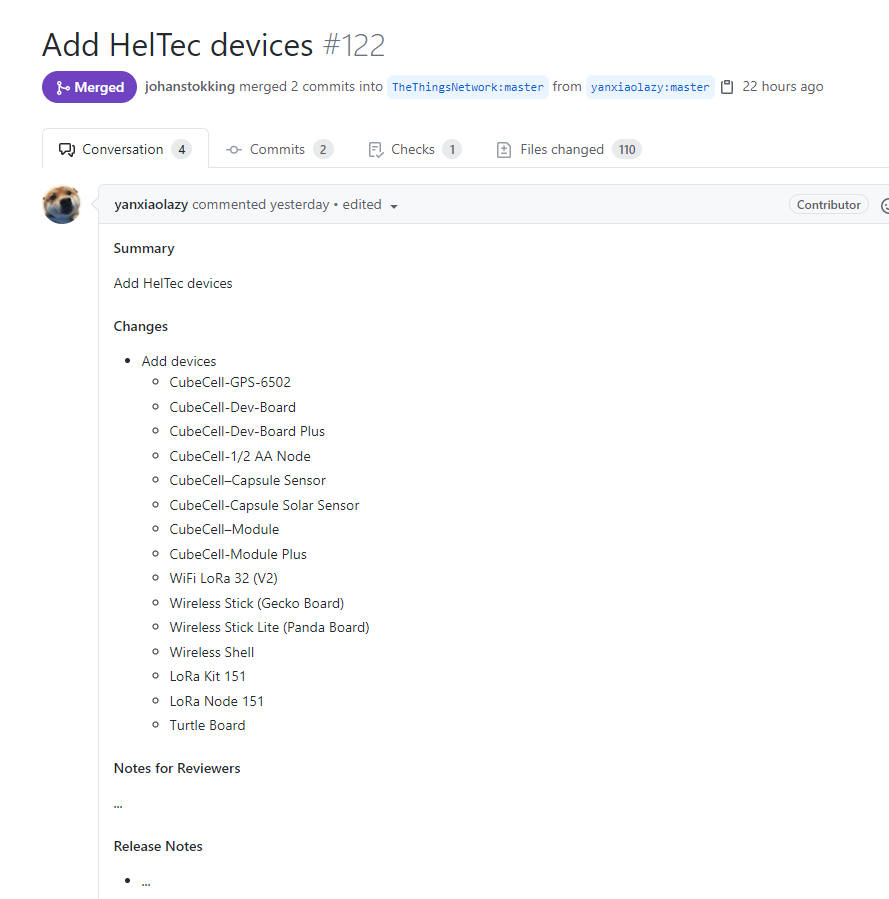Click the Checks tab checklist icon

click(x=376, y=150)
